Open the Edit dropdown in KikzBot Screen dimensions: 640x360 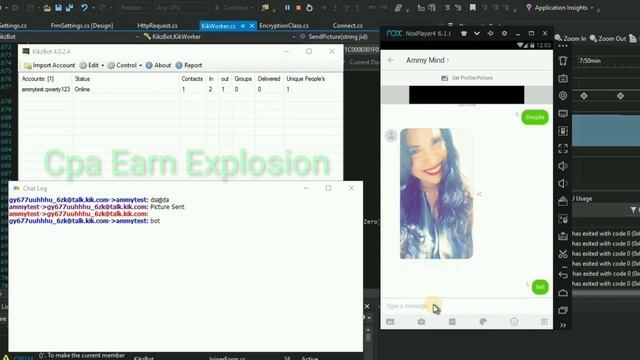92,65
